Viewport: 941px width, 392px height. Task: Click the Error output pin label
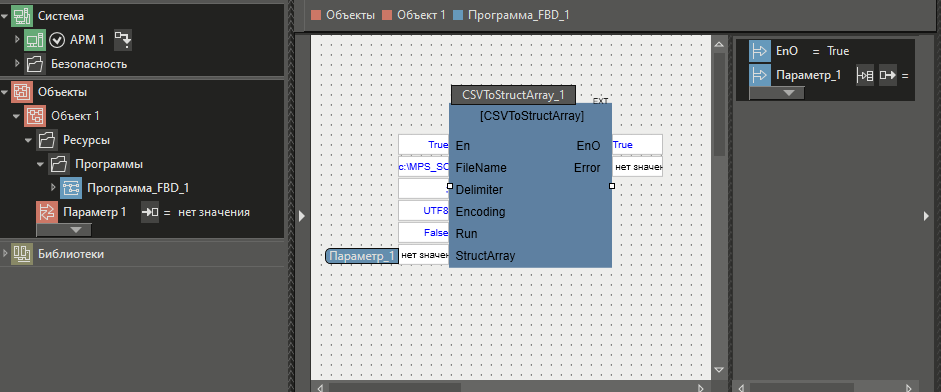[587, 167]
